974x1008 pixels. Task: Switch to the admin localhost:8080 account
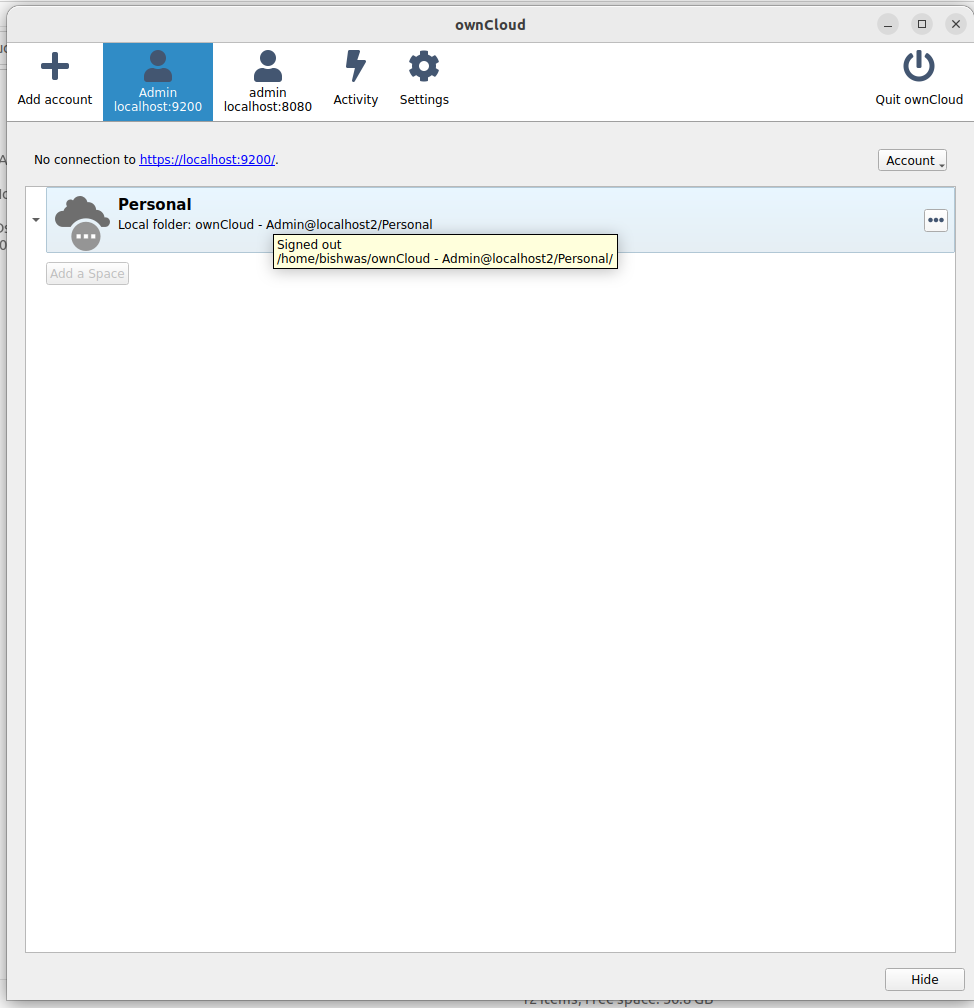(x=267, y=82)
